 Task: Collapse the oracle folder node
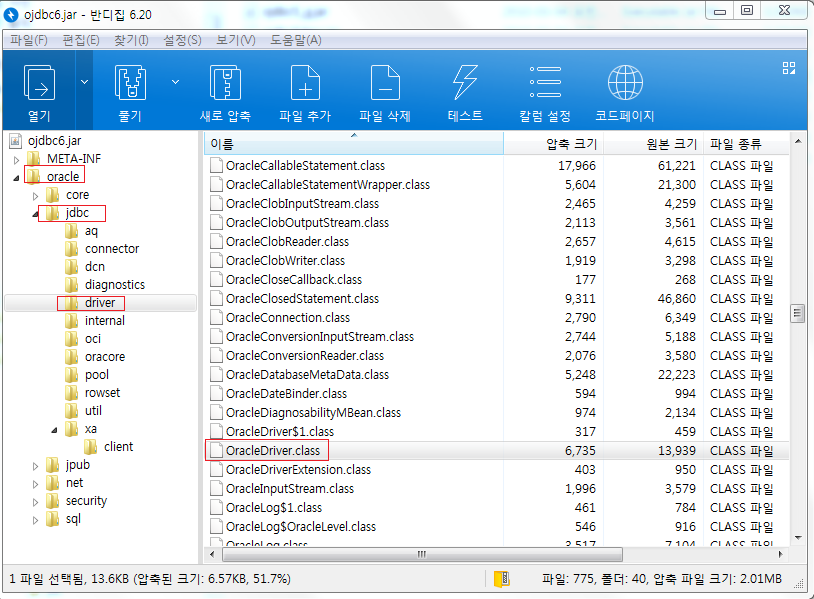[x=16, y=178]
